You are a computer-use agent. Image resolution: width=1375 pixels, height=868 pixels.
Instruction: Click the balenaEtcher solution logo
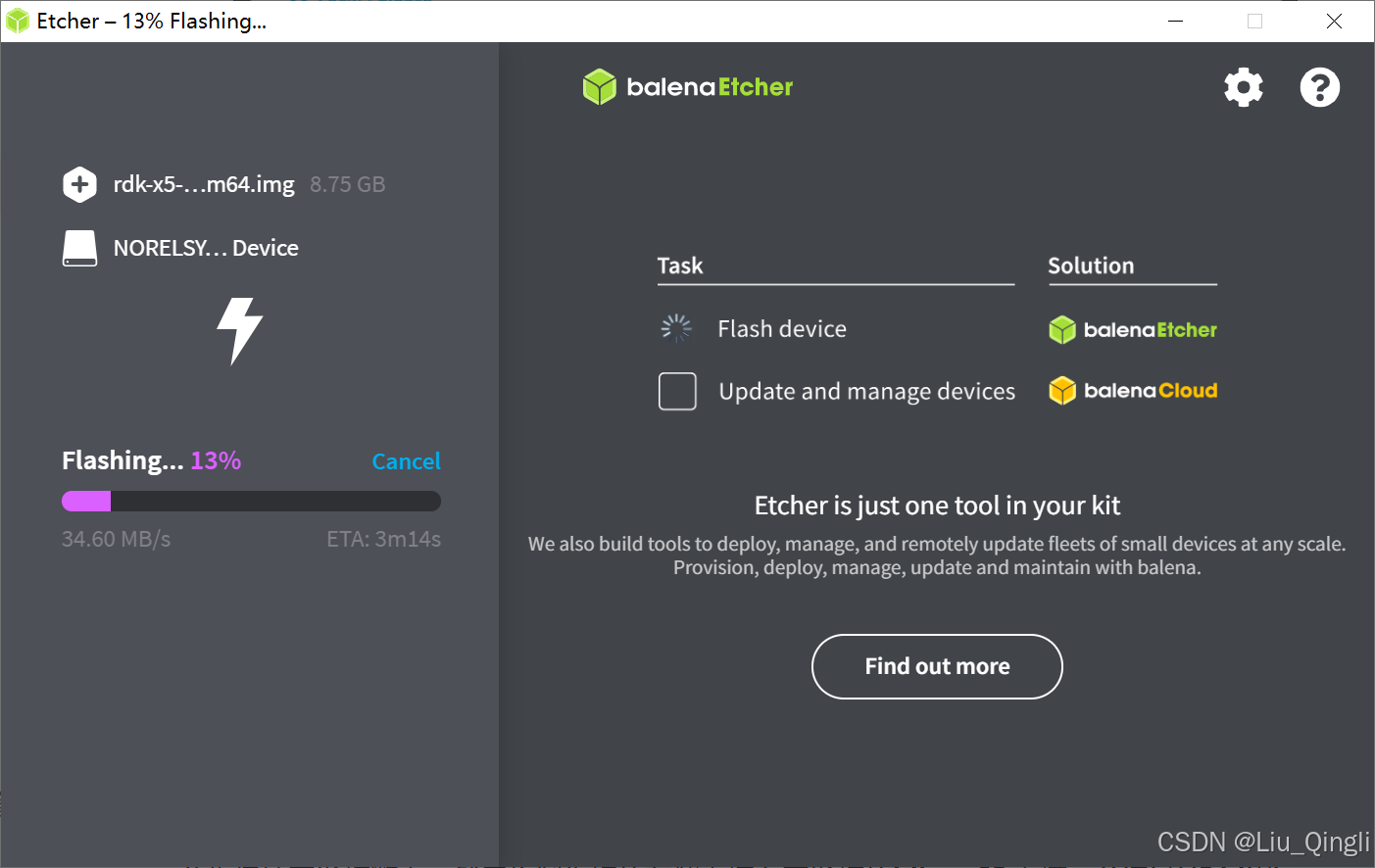coord(1133,330)
